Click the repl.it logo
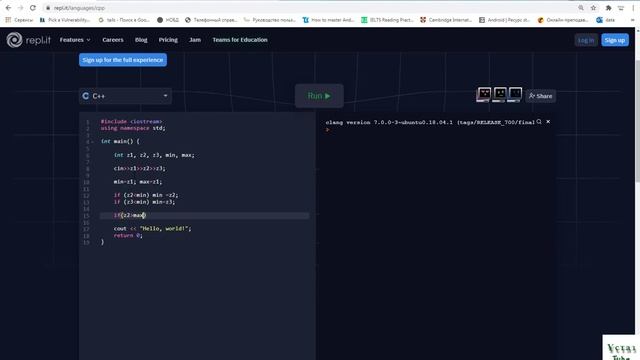 pyautogui.click(x=29, y=40)
